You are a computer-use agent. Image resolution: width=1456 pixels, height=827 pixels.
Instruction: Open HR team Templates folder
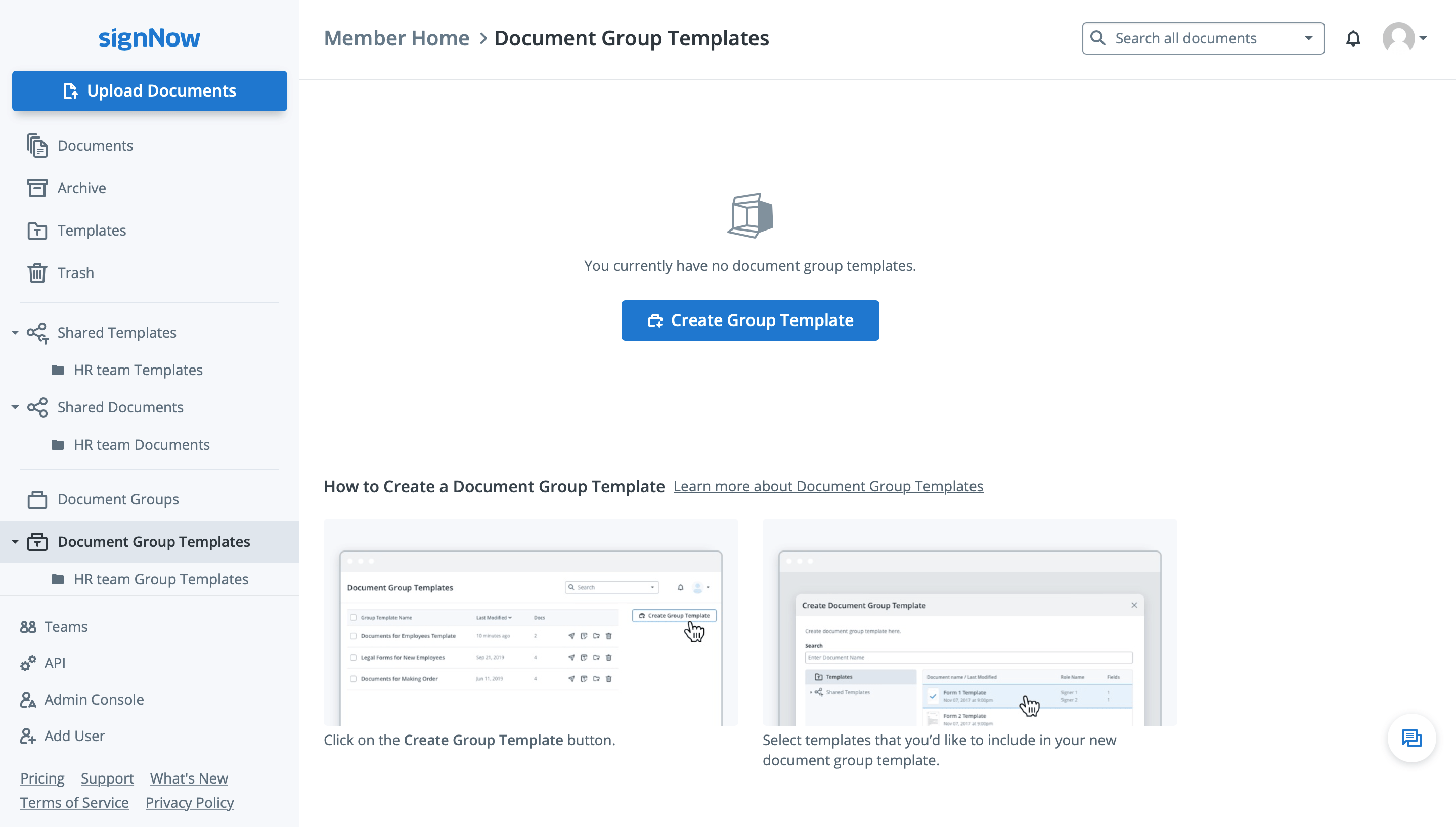pos(138,369)
